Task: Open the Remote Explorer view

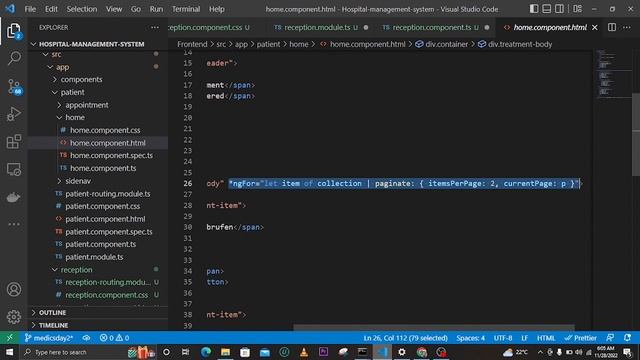Action: tap(13, 169)
